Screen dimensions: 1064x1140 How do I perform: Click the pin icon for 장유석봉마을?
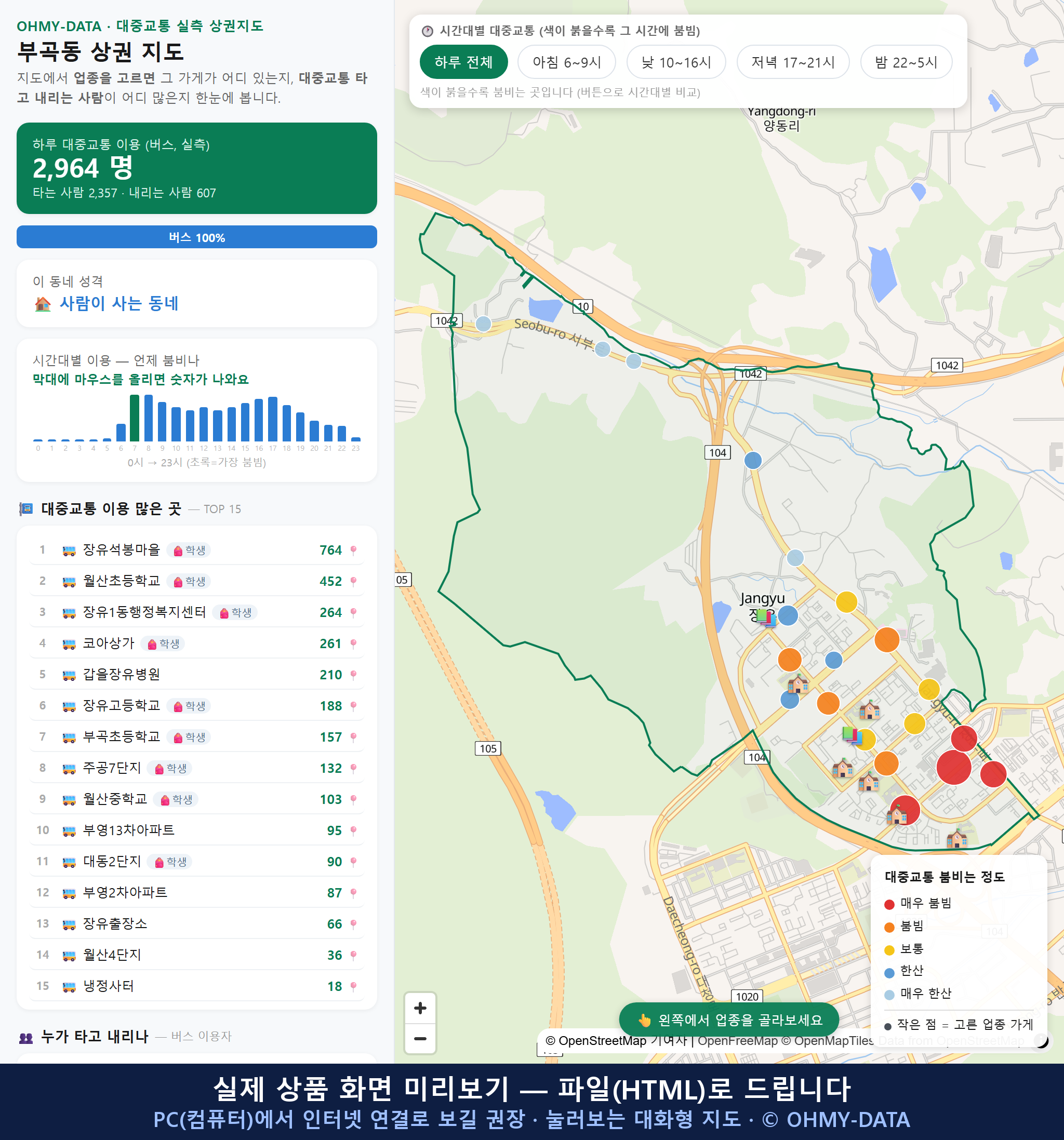point(353,551)
